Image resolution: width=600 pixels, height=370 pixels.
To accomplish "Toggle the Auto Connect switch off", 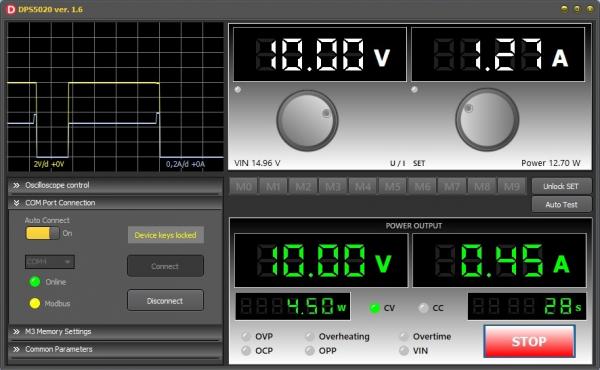I will (x=42, y=233).
